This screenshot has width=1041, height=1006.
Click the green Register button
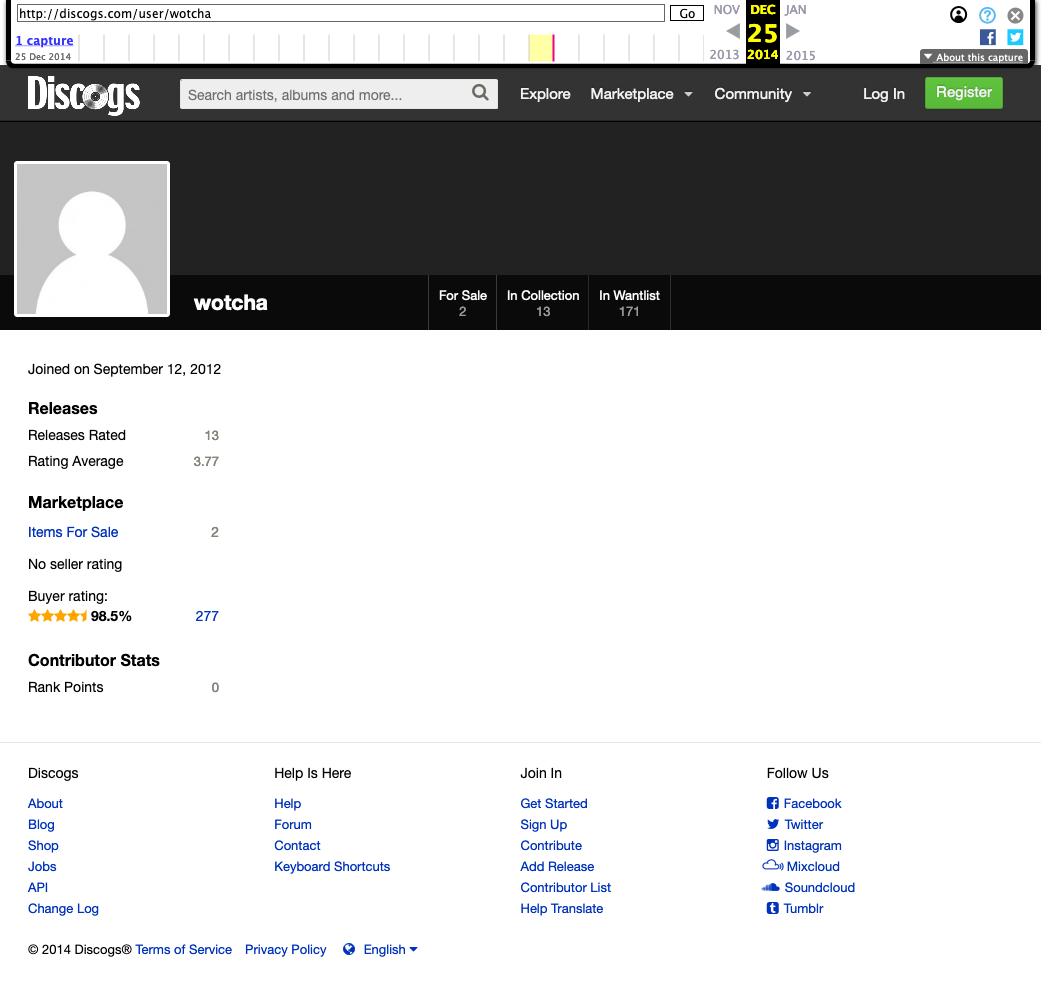pyautogui.click(x=962, y=92)
